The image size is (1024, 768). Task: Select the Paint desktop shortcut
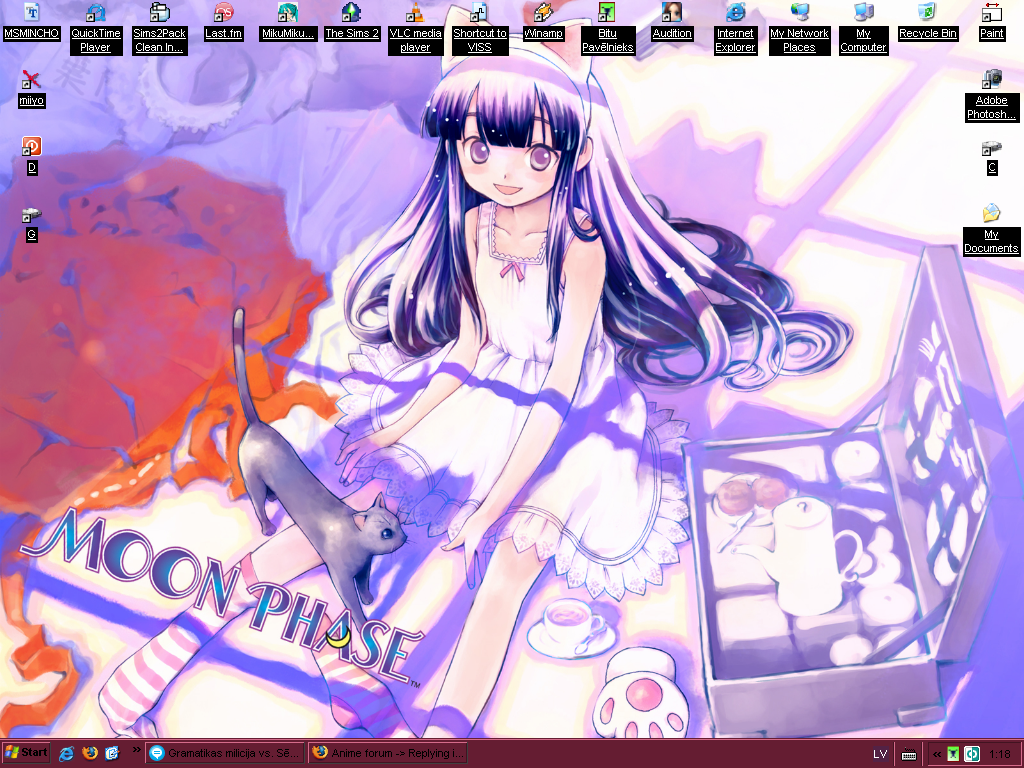[991, 22]
